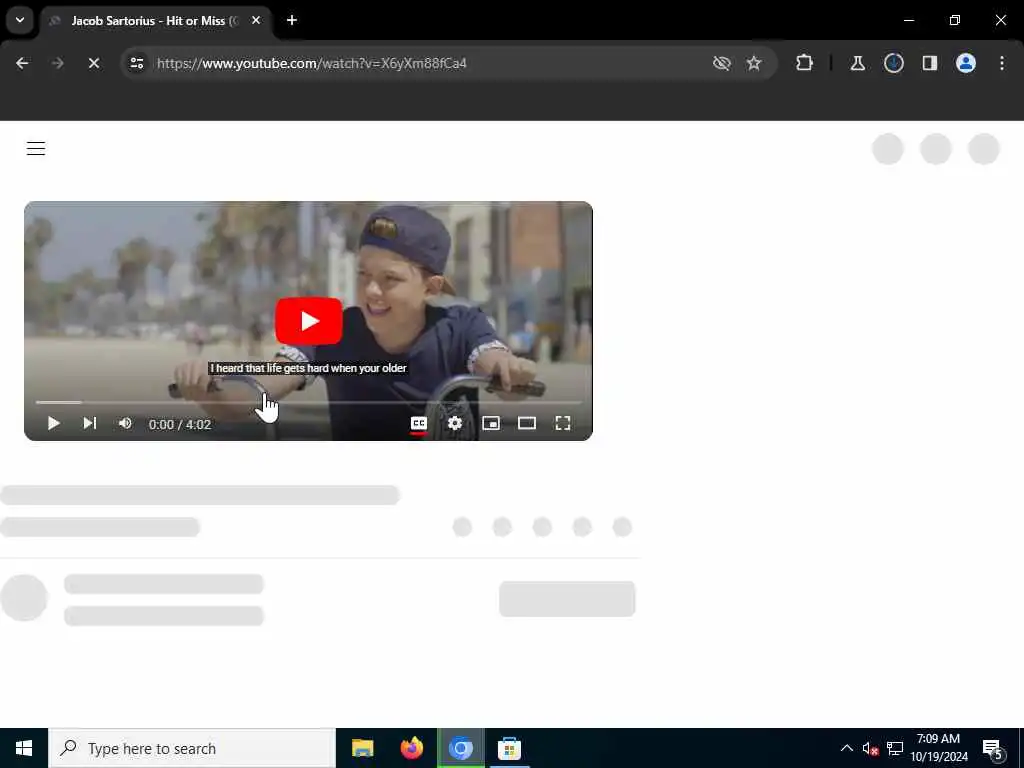Open the clock showing 7:09 AM

pos(938,748)
